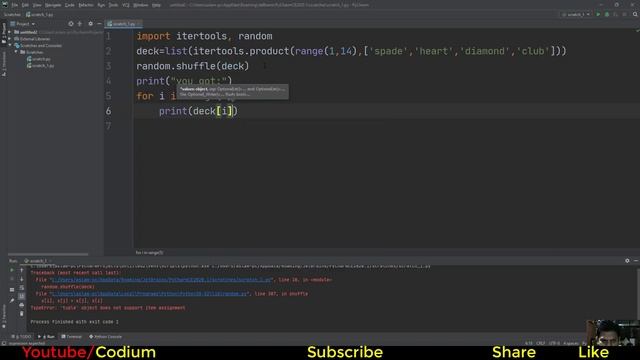Toggle the Project tool window side tab
The height and width of the screenshot is (360, 640).
pos(4,34)
